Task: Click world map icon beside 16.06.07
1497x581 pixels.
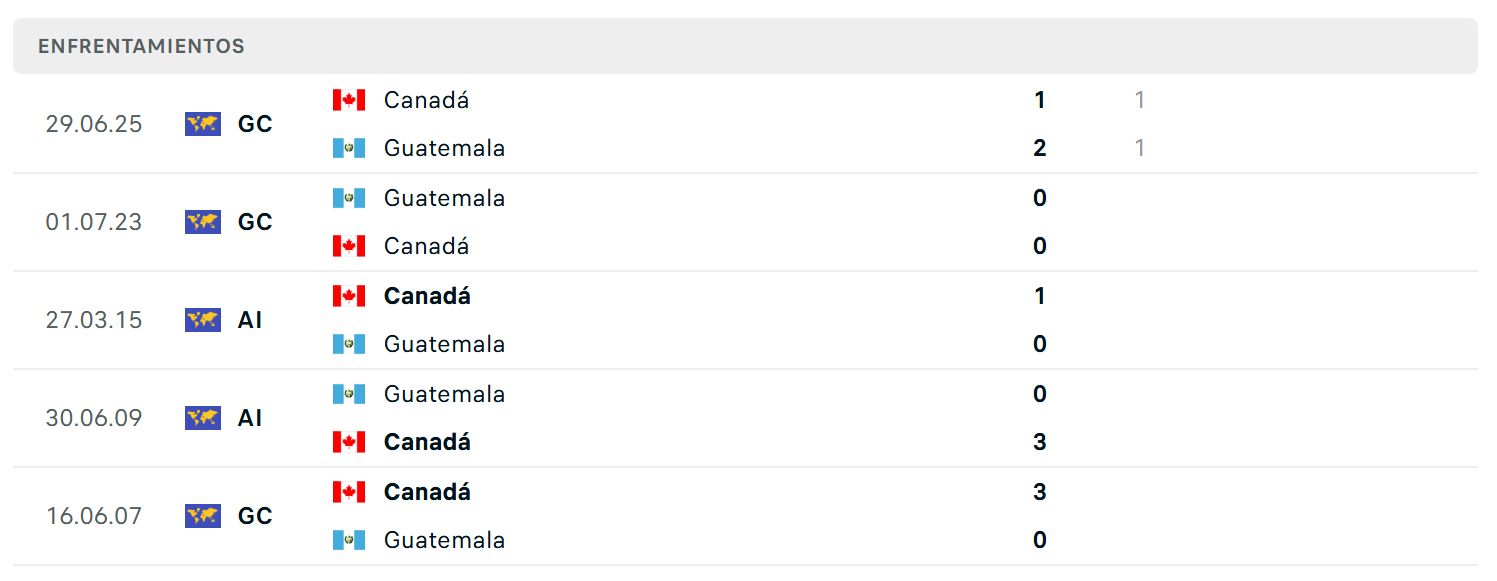Action: pyautogui.click(x=203, y=516)
